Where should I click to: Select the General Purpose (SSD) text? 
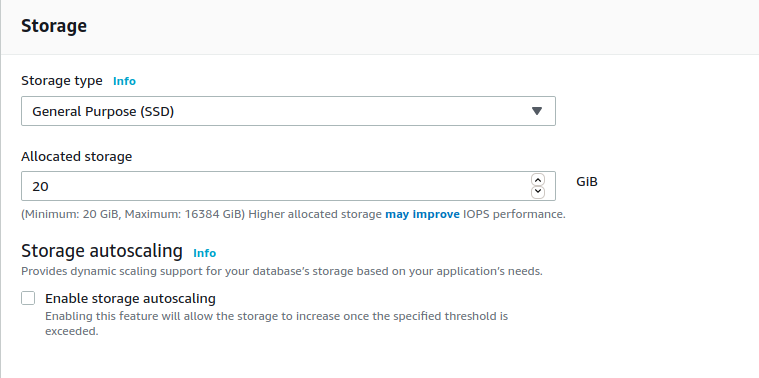click(x=103, y=111)
